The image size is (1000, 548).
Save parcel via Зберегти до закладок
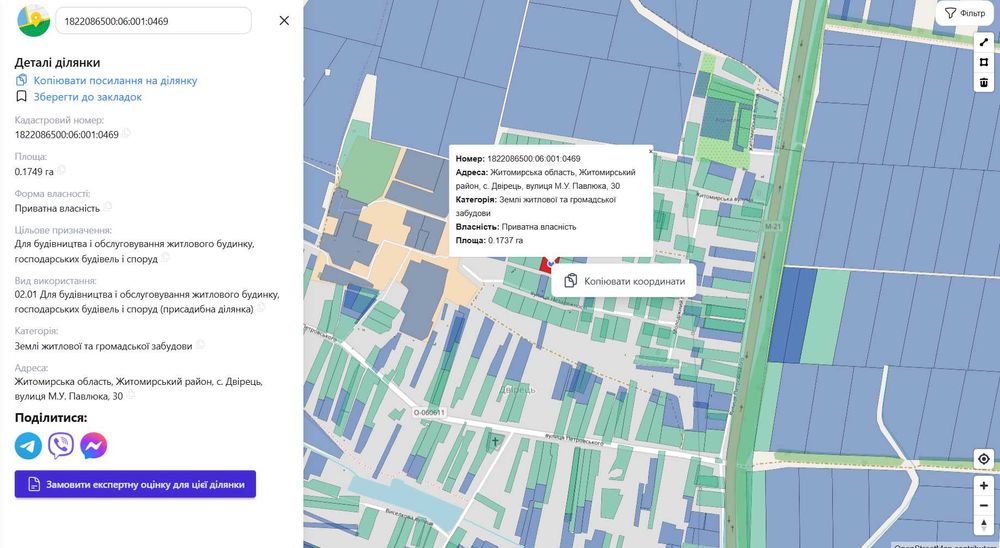point(87,97)
